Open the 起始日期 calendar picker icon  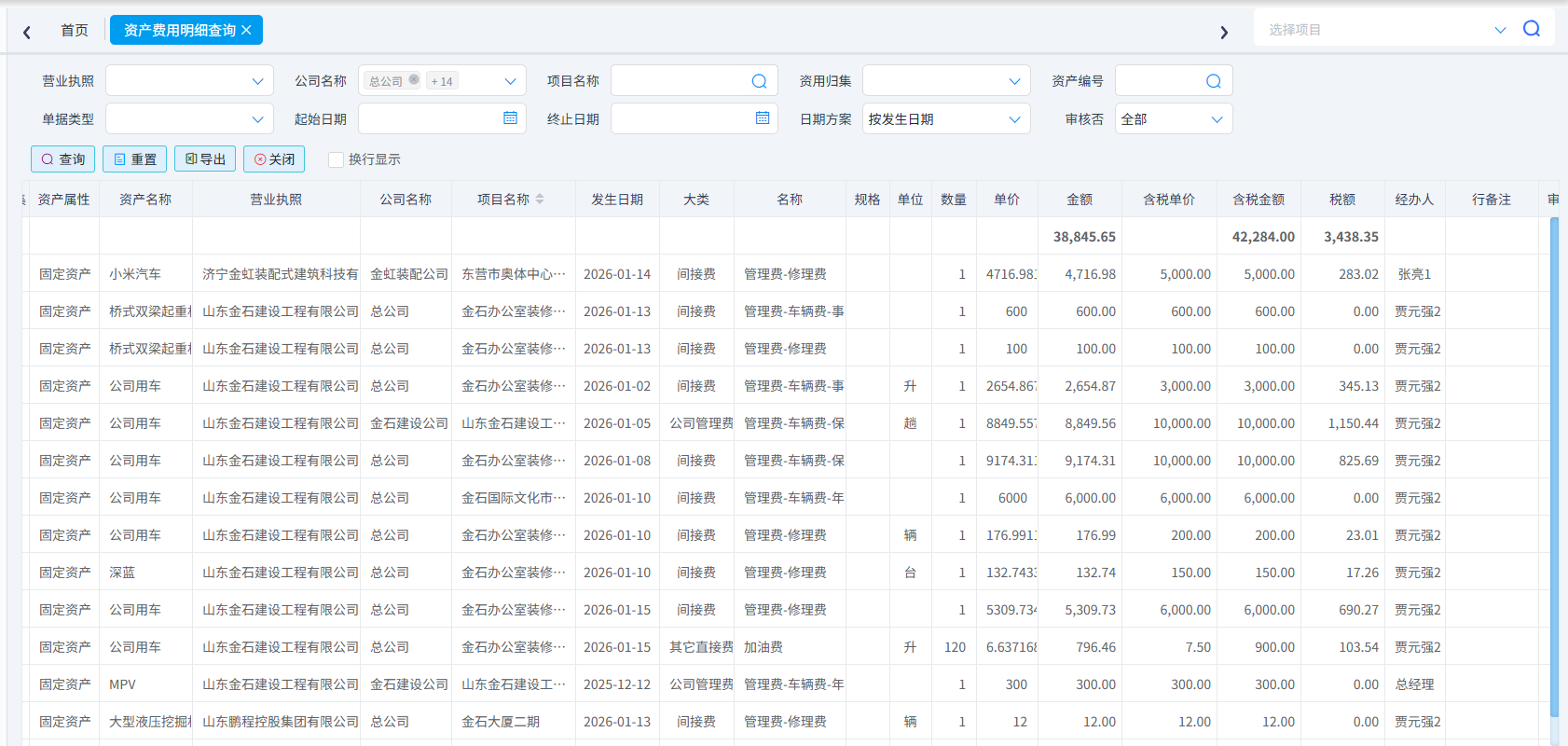click(x=510, y=118)
